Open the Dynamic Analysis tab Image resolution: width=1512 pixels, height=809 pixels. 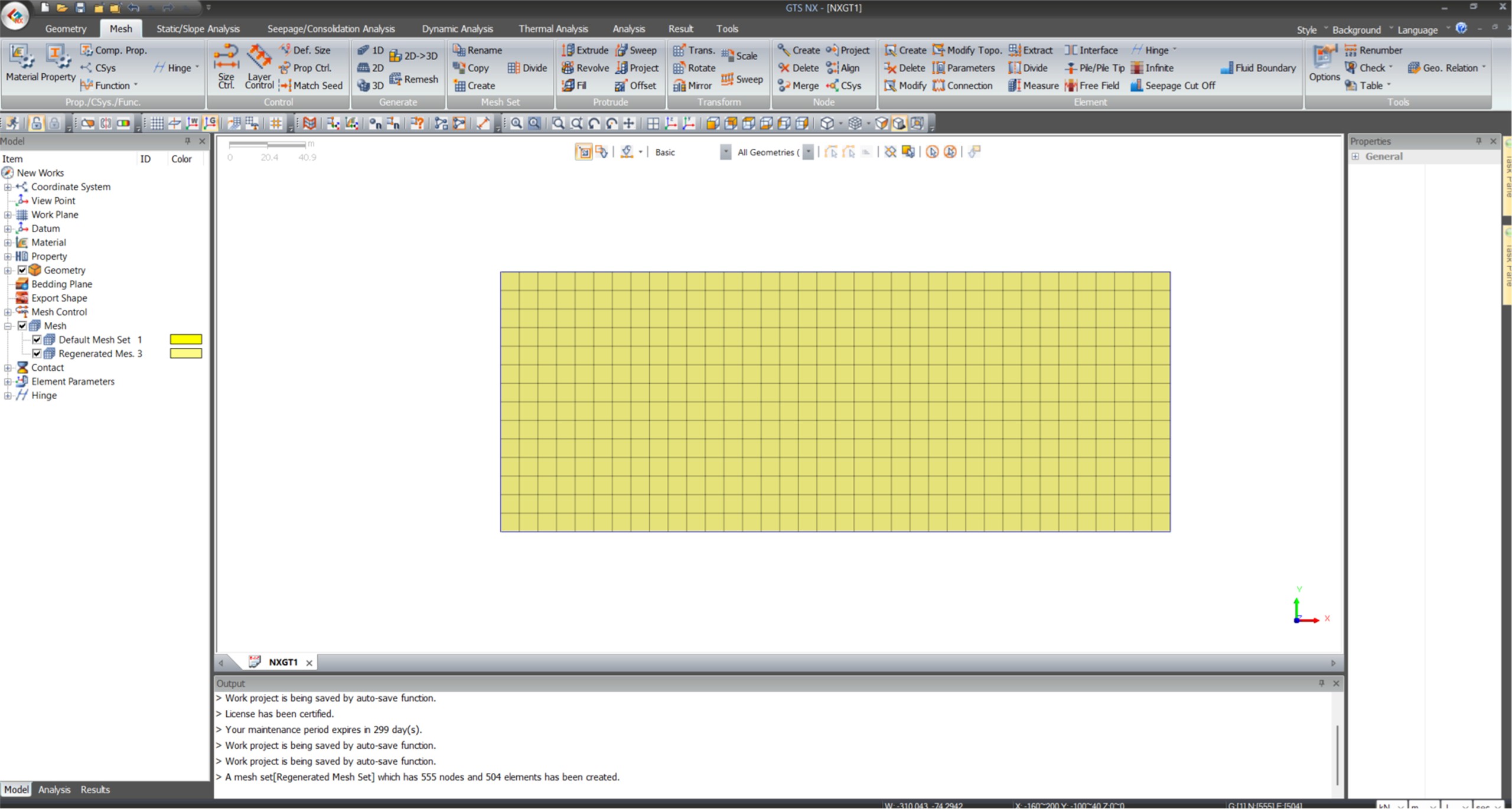(x=457, y=28)
